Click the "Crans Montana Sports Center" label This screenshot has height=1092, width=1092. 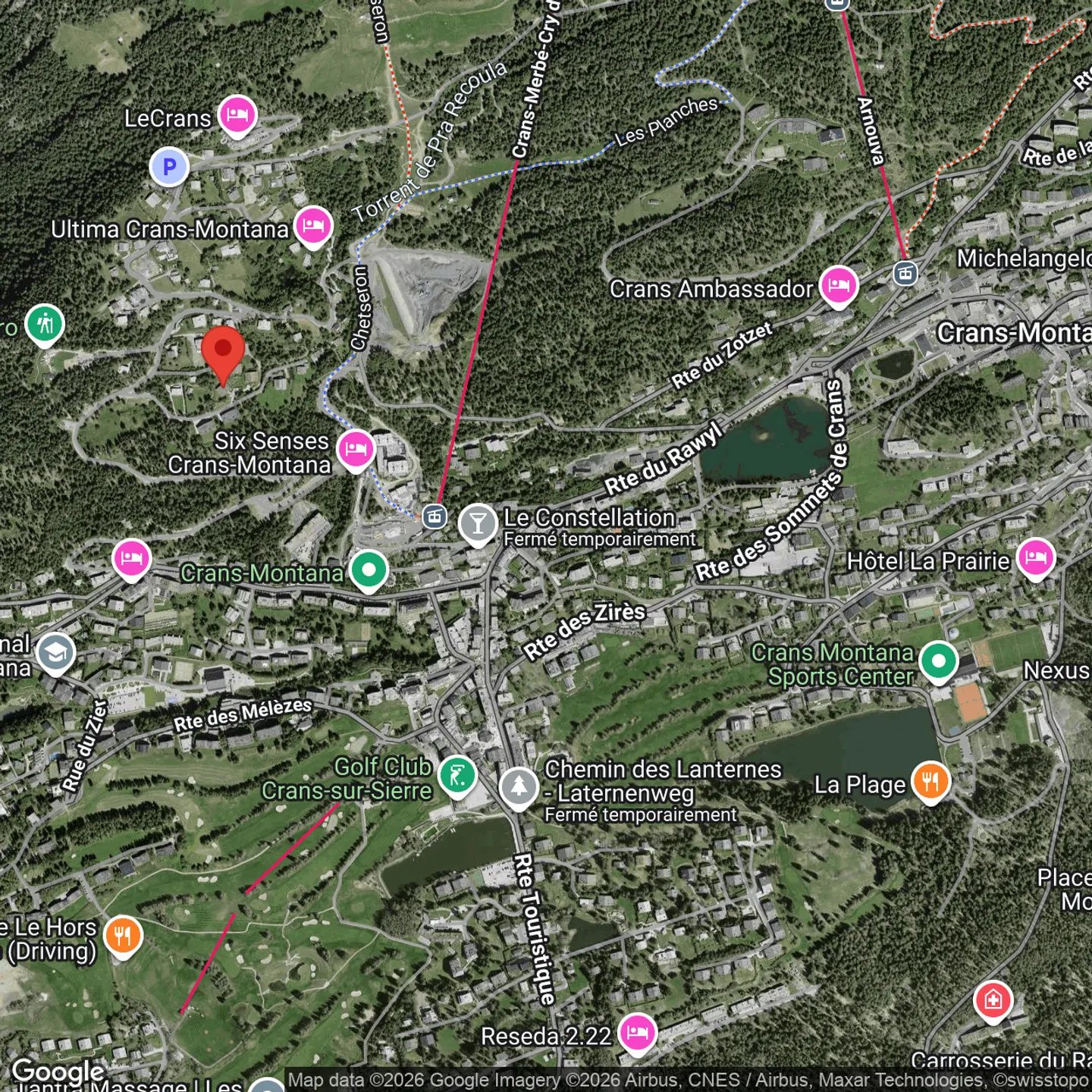(x=833, y=664)
